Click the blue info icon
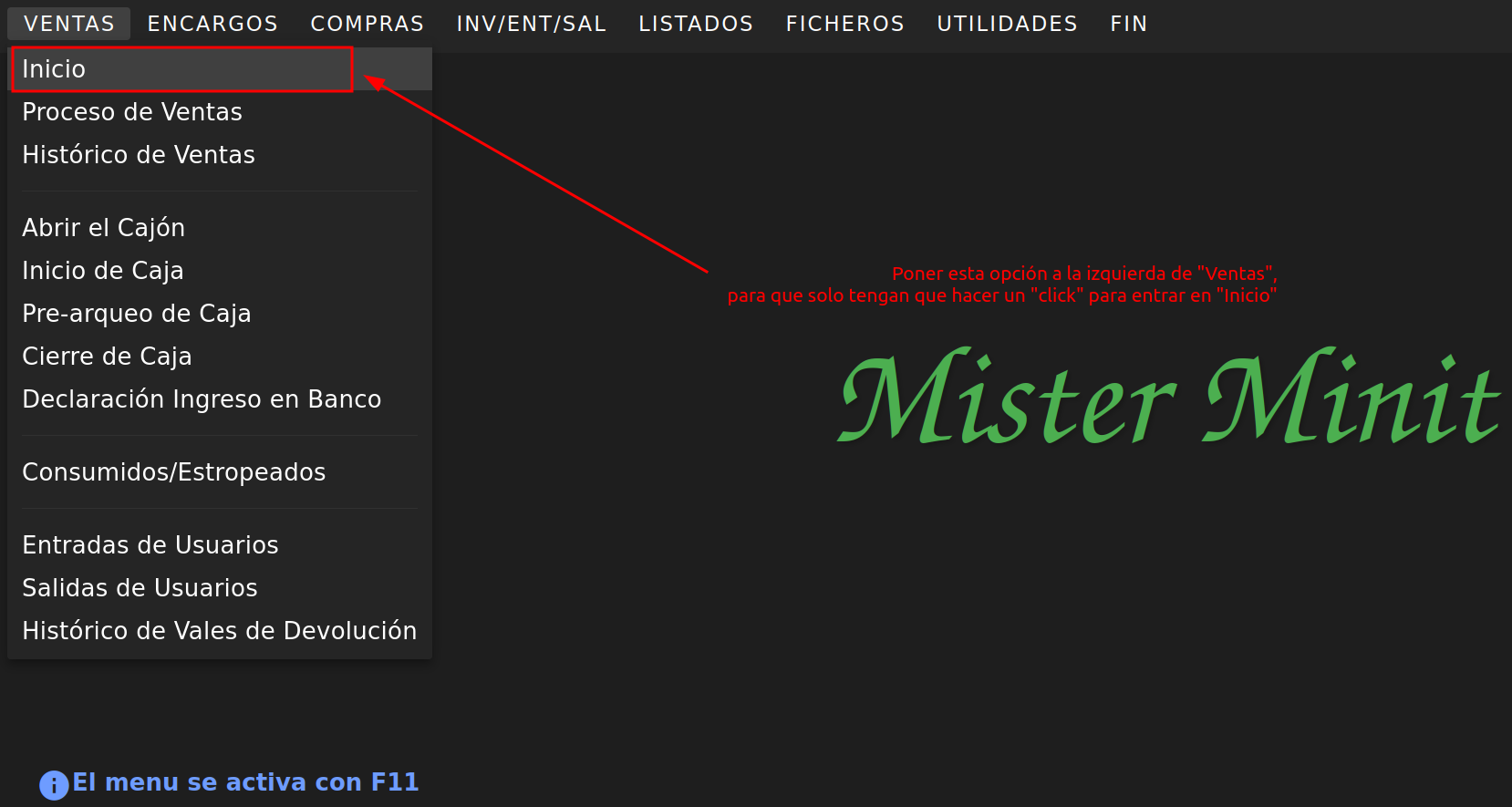1512x807 pixels. click(x=54, y=785)
